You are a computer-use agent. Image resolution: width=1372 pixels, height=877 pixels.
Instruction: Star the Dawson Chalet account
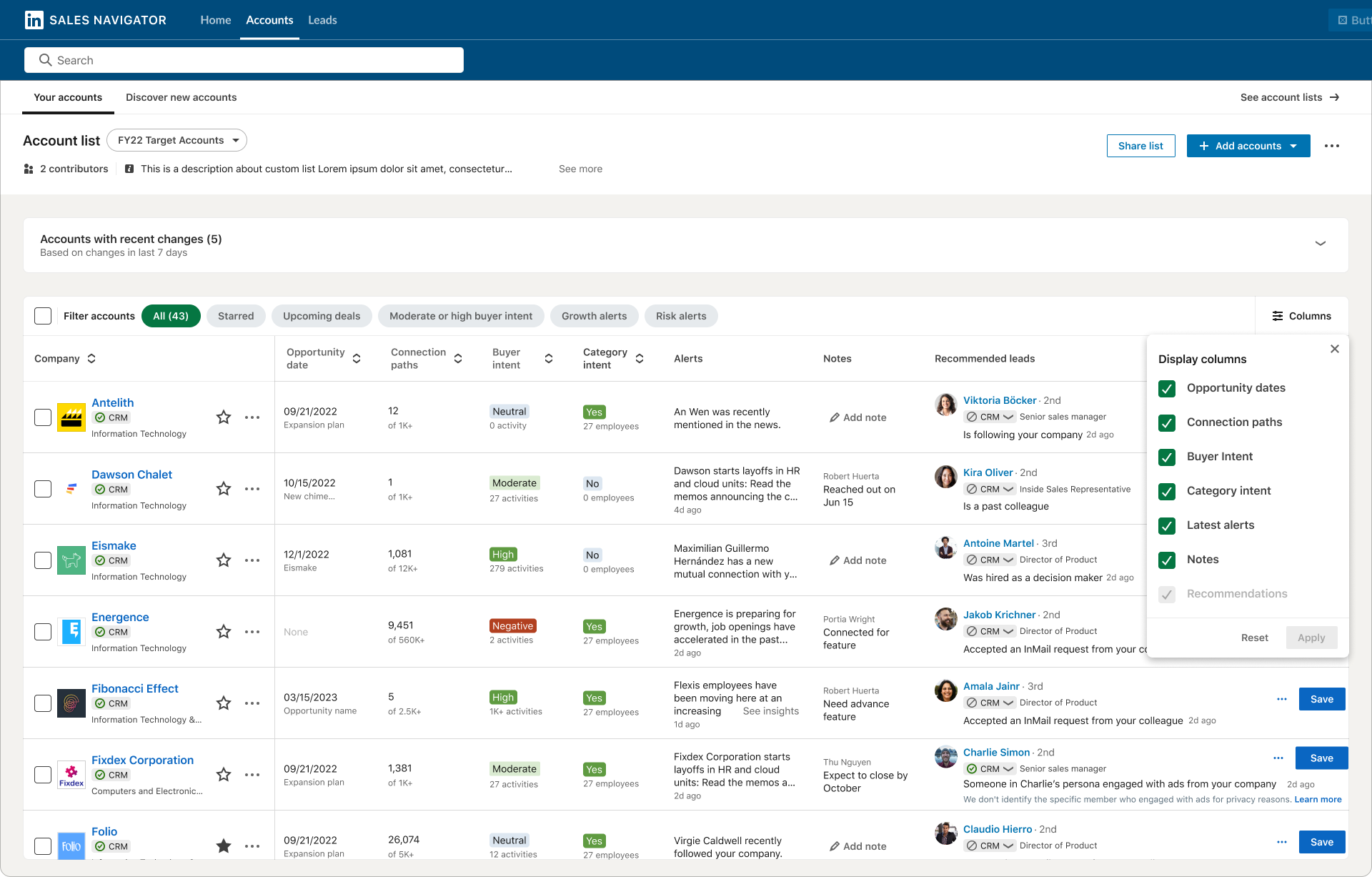(x=224, y=489)
